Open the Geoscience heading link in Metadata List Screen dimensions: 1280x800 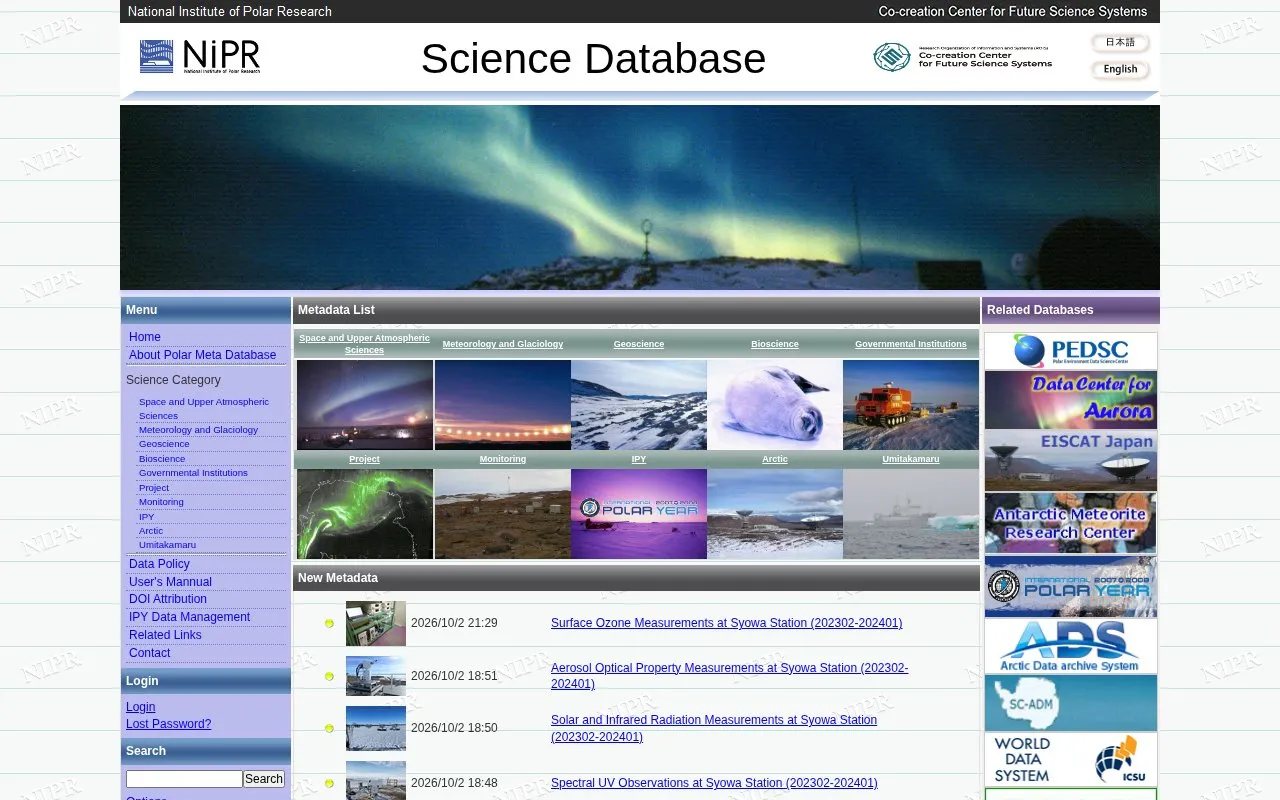(639, 344)
